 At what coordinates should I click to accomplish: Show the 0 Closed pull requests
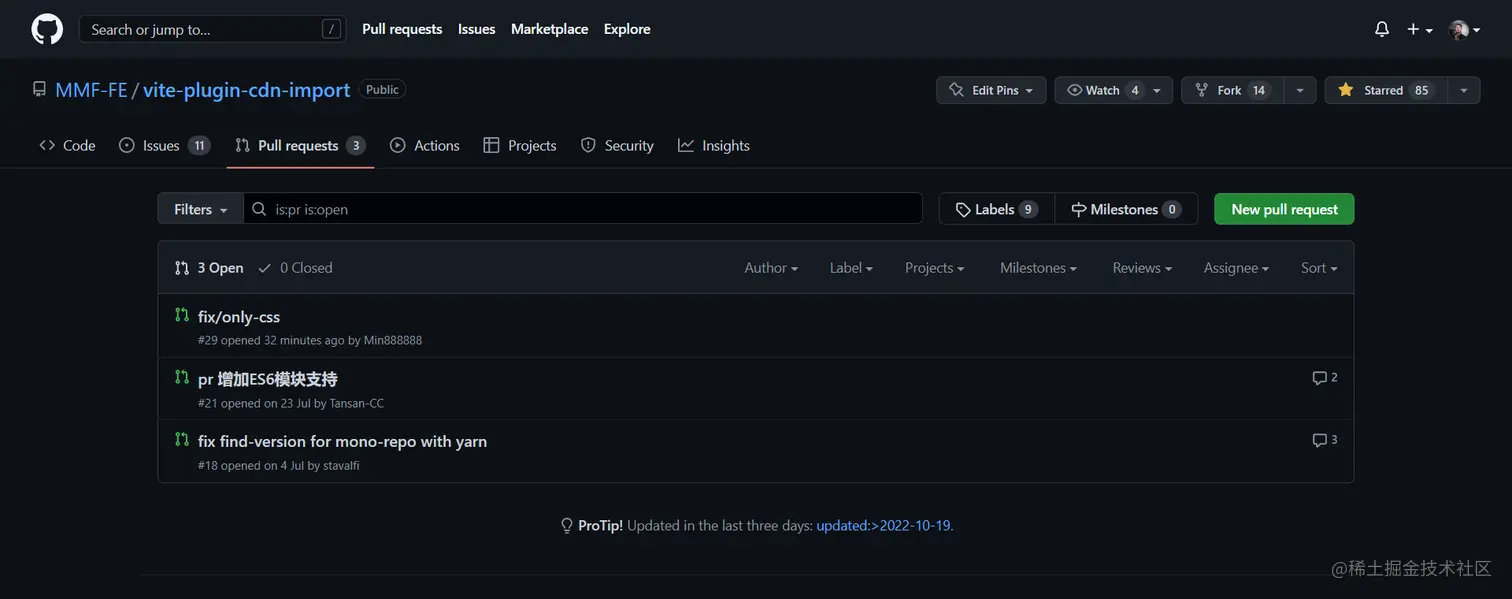[295, 268]
